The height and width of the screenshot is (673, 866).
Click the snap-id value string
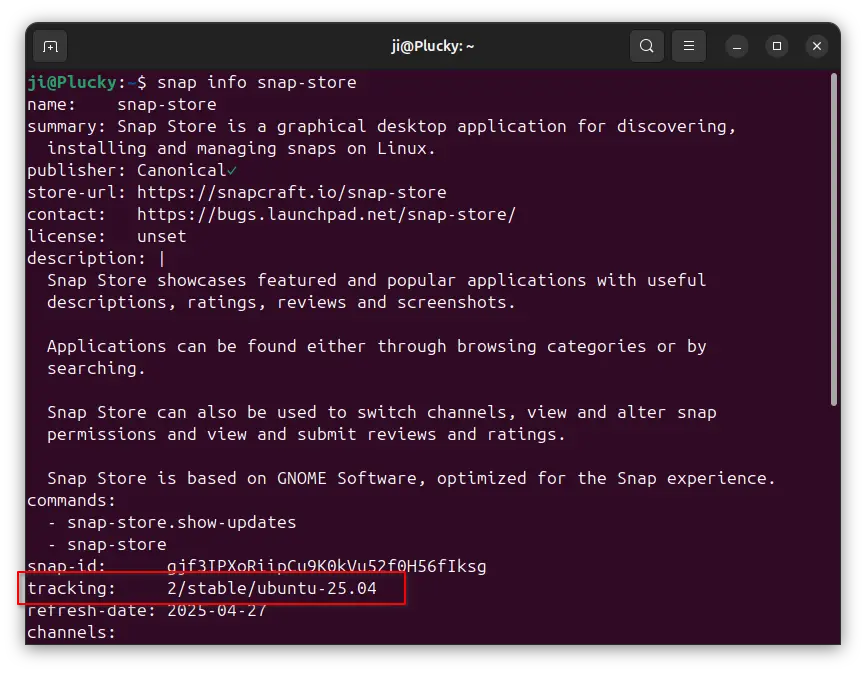coord(326,566)
